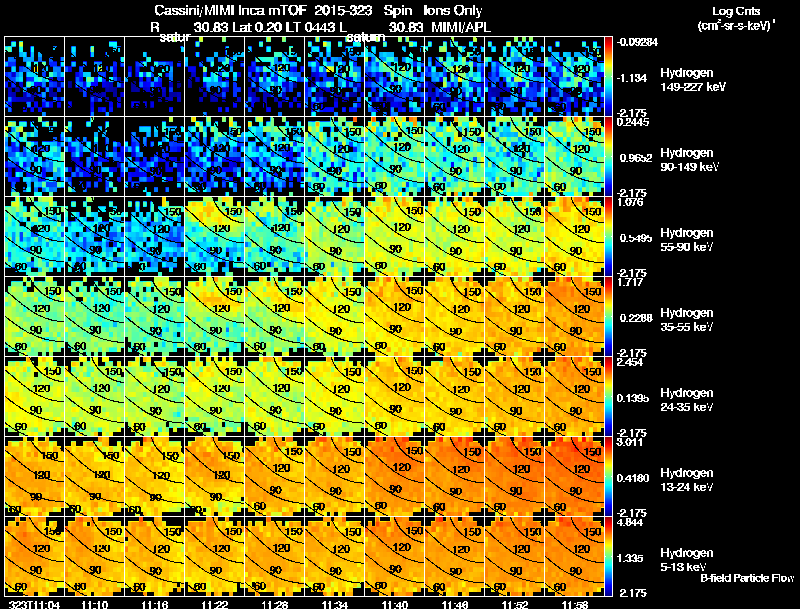Click the color bar for the 5-13 keV row
Screen dimensions: 800x609
[608, 557]
